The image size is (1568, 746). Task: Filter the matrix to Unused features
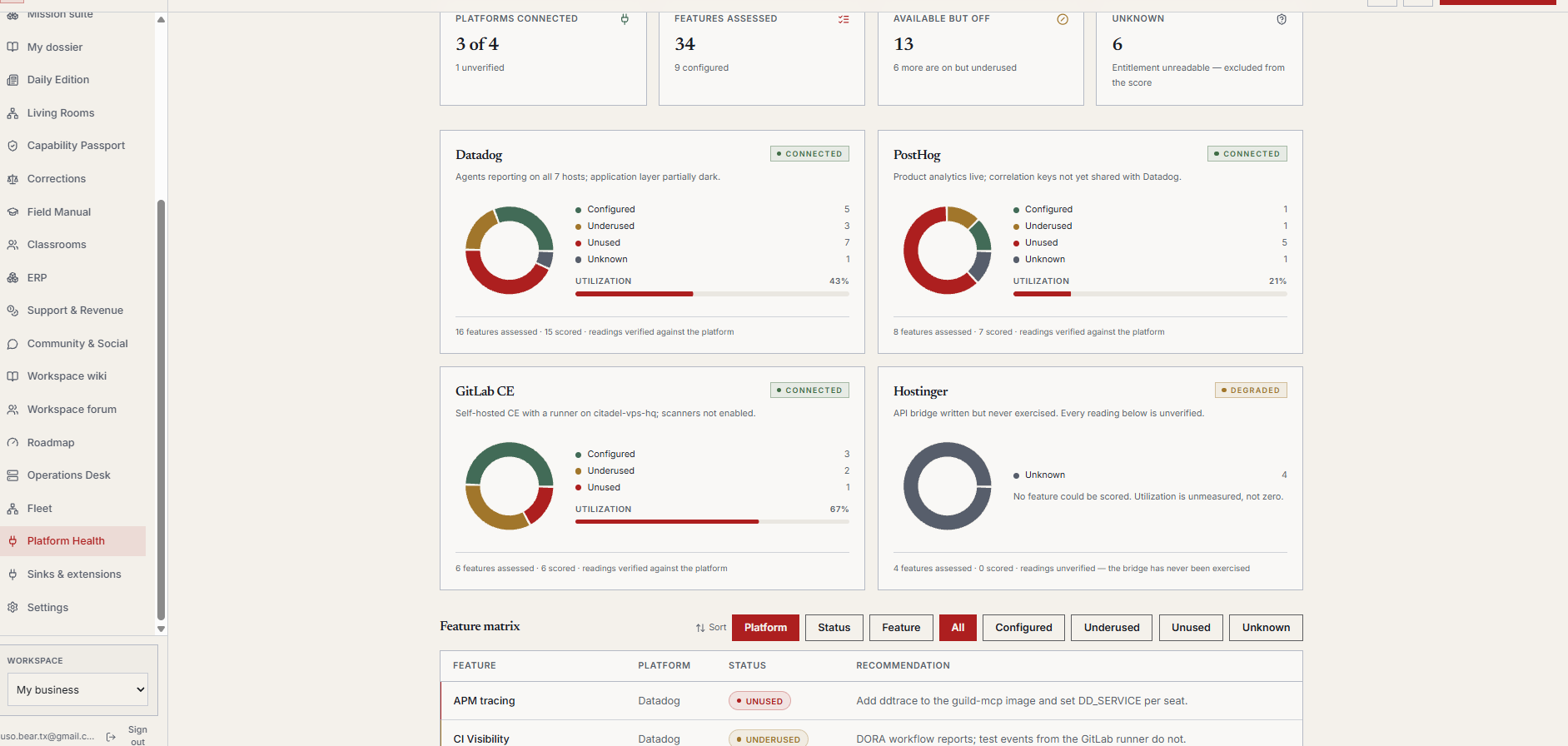[1191, 628]
